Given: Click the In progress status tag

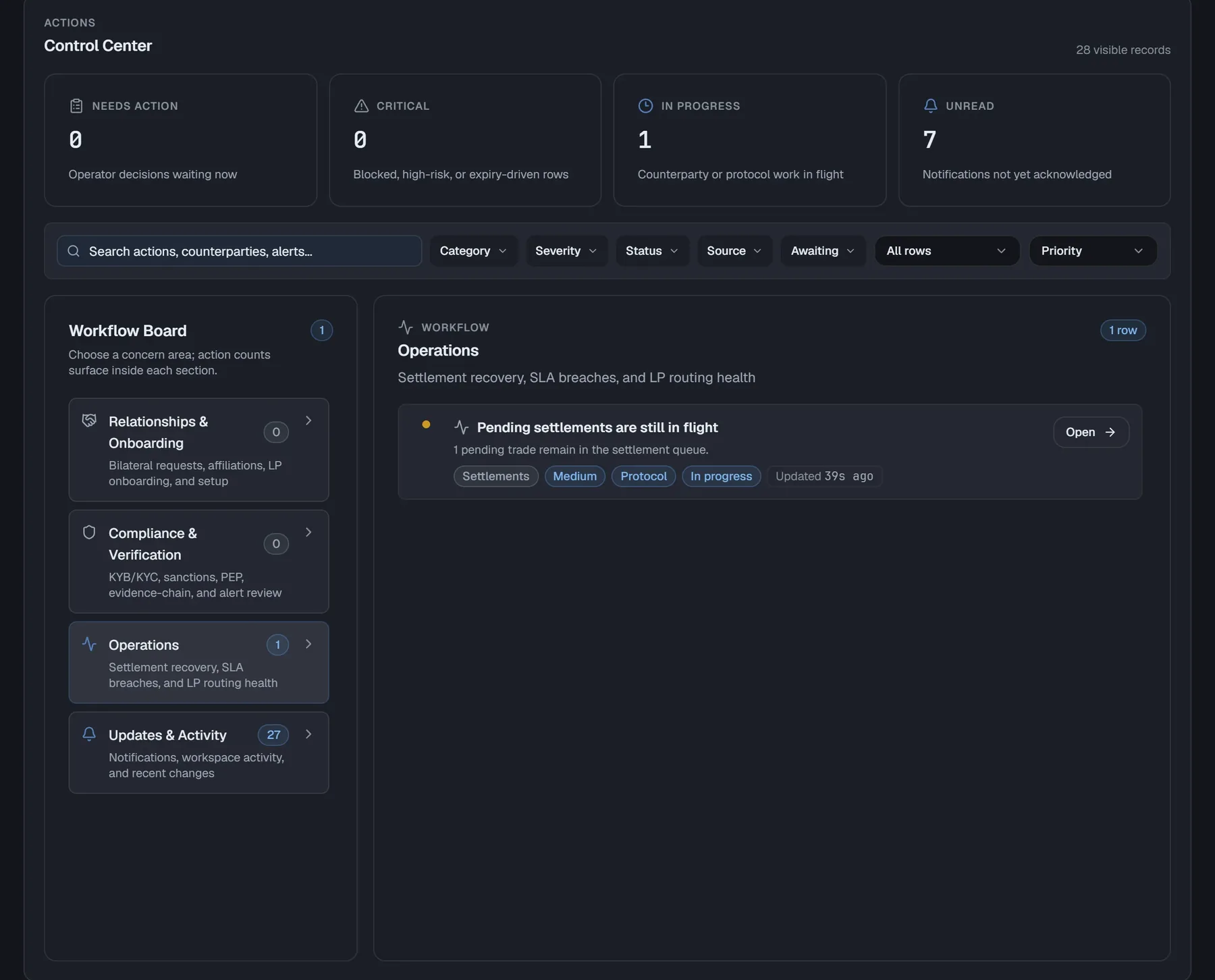Looking at the screenshot, I should click(721, 477).
